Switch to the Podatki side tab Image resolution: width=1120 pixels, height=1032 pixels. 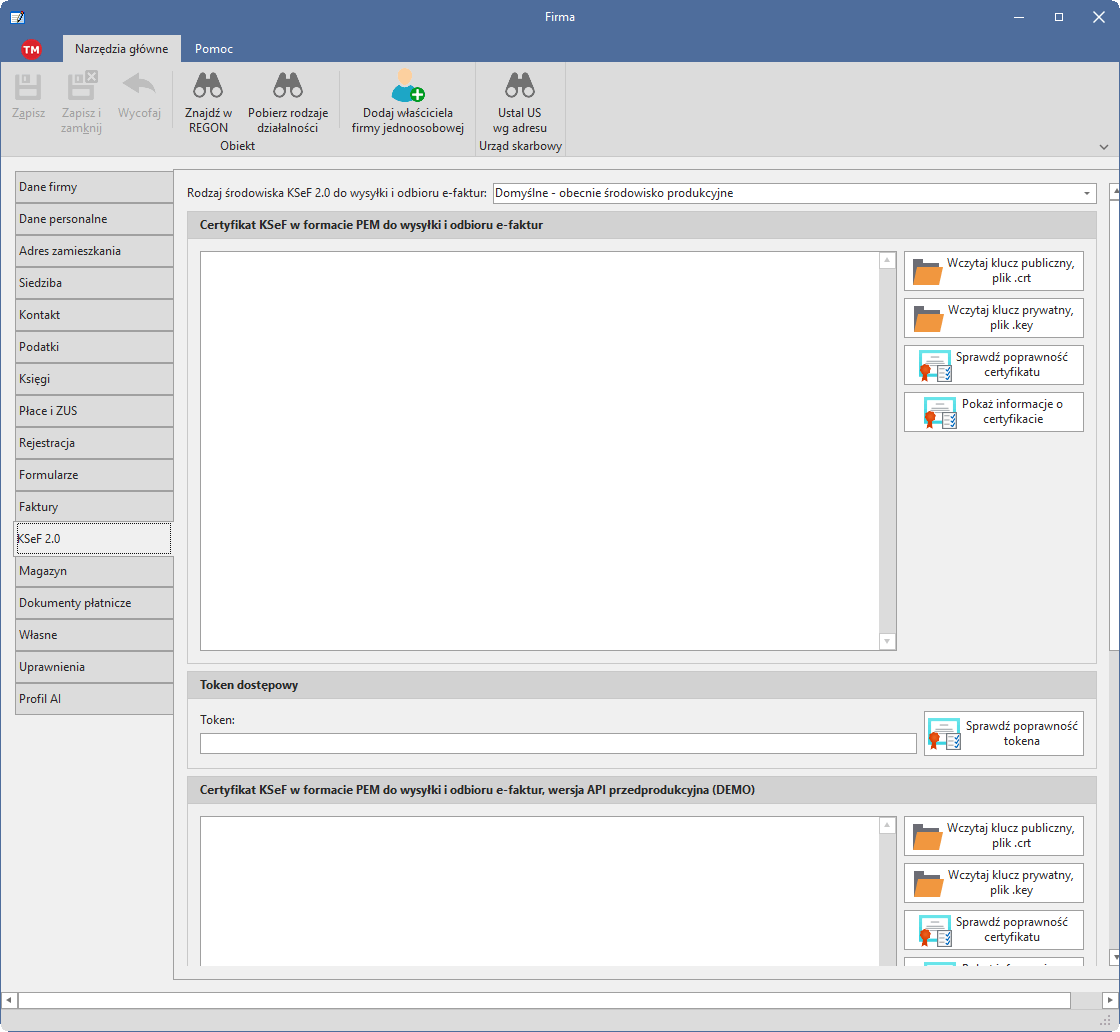point(94,347)
